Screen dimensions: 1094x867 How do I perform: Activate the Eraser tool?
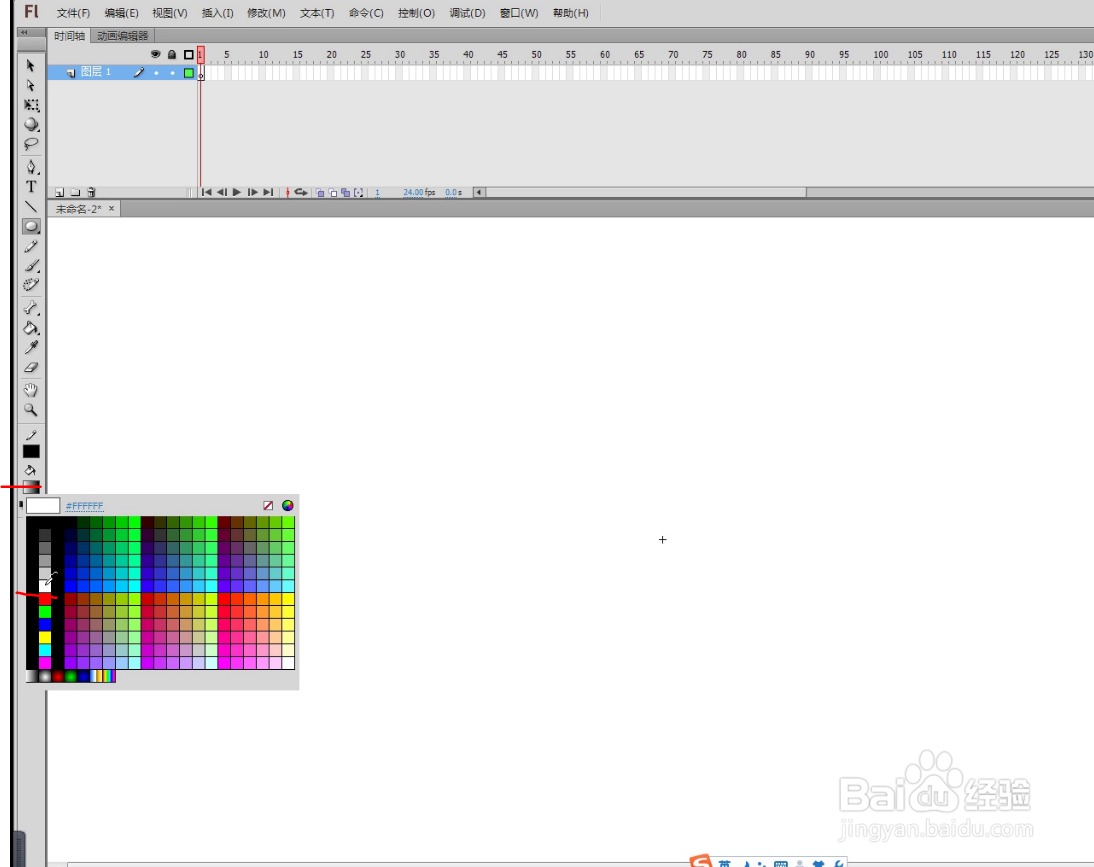click(x=31, y=367)
